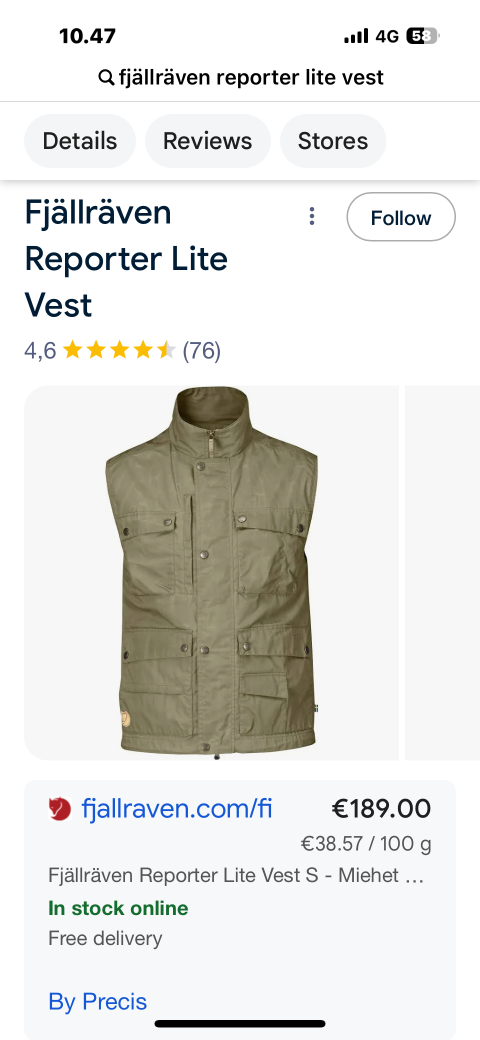This screenshot has width=480, height=1040.
Task: Tap the search magnifier icon
Action: point(105,78)
